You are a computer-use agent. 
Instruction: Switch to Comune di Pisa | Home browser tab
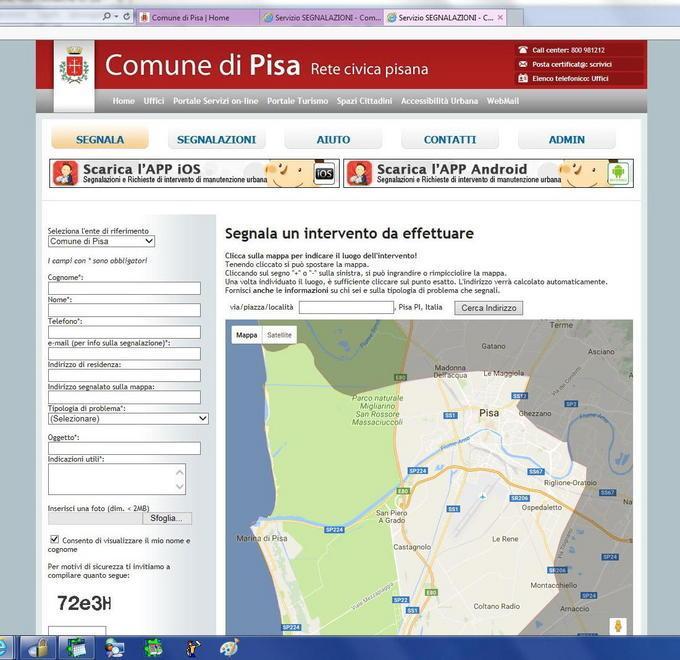(197, 18)
